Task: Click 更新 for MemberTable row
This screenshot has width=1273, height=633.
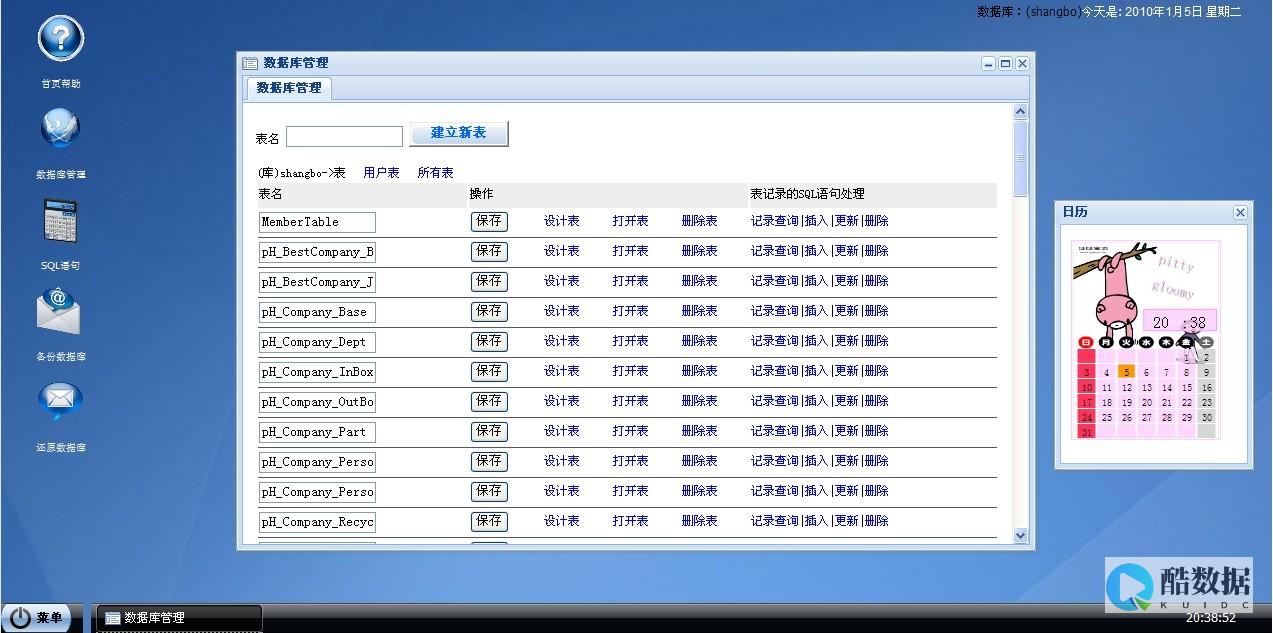Action: coord(846,221)
